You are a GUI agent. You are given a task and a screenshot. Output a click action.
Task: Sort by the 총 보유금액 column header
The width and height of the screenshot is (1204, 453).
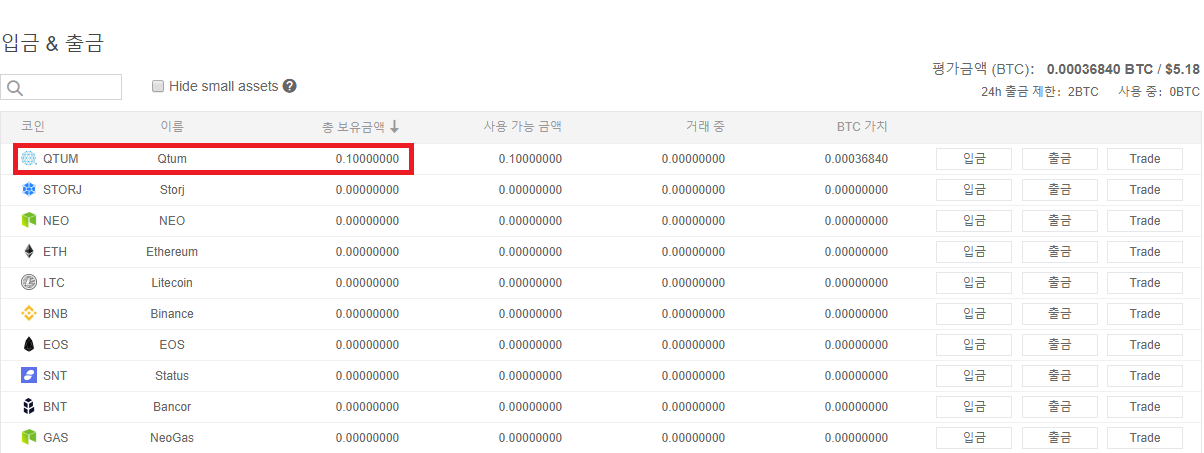coord(354,127)
